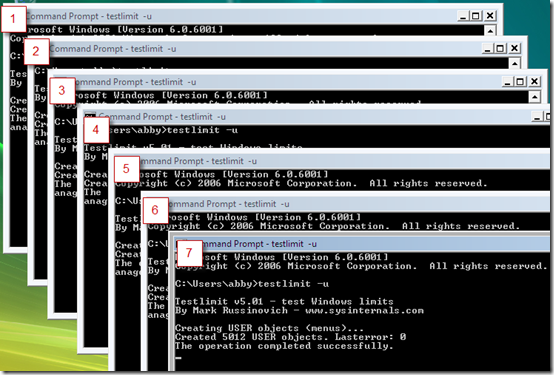Click scroll-up arrow in window labeled 1
Screen dimensions: 554x375
tap(490, 31)
